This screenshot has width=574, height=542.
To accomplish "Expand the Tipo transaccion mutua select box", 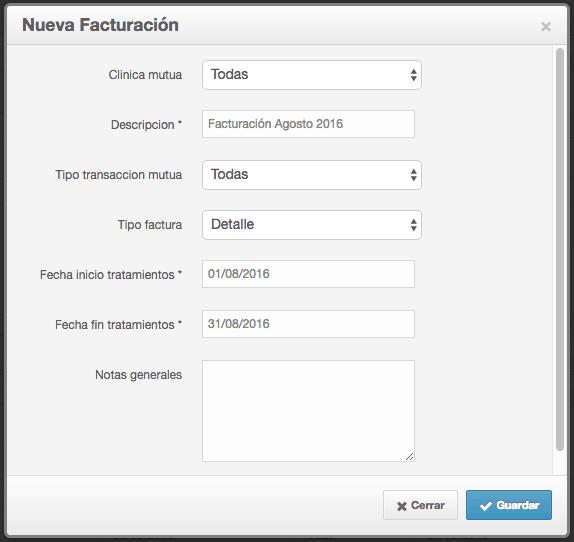I will (x=312, y=175).
